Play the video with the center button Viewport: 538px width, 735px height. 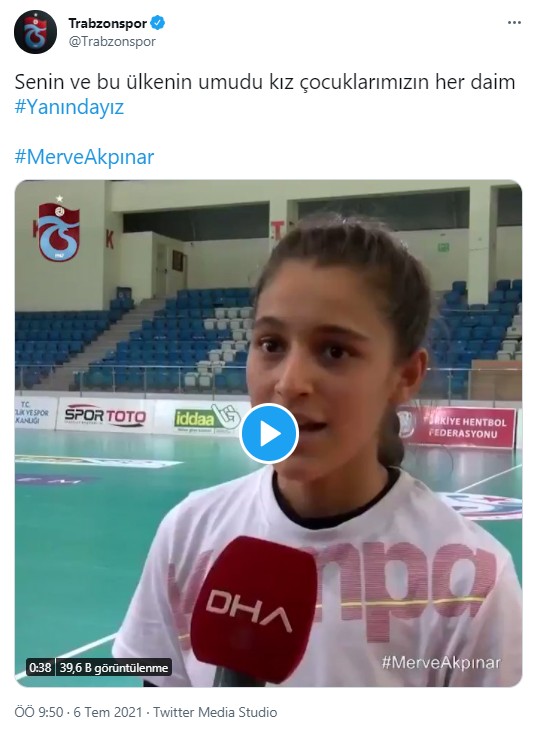click(x=269, y=434)
